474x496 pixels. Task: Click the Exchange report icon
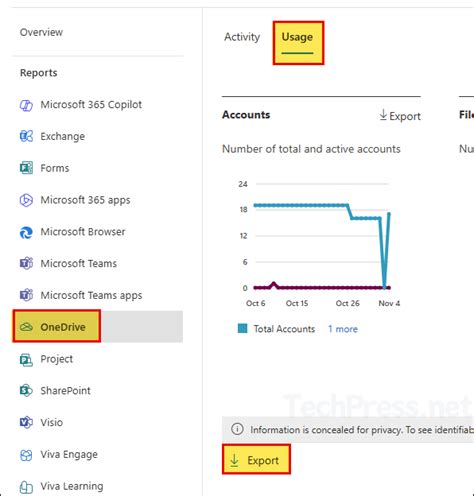click(x=26, y=136)
